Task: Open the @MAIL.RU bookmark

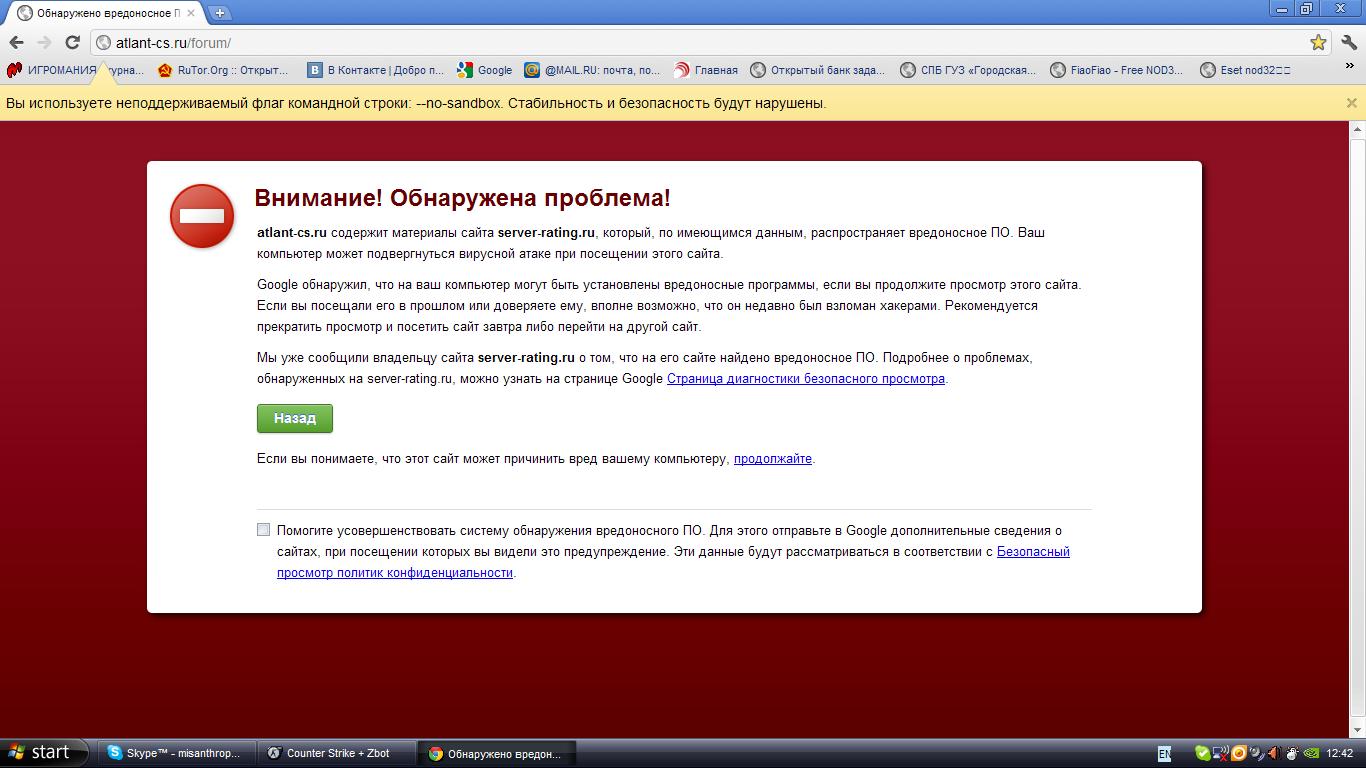Action: [593, 70]
